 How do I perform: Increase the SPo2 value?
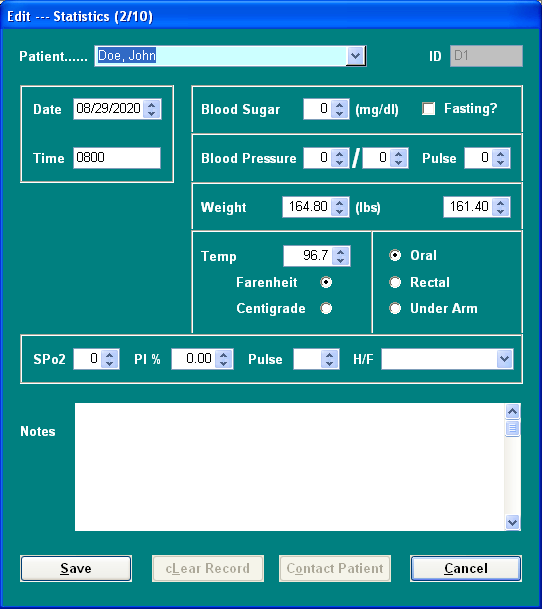[x=110, y=354]
